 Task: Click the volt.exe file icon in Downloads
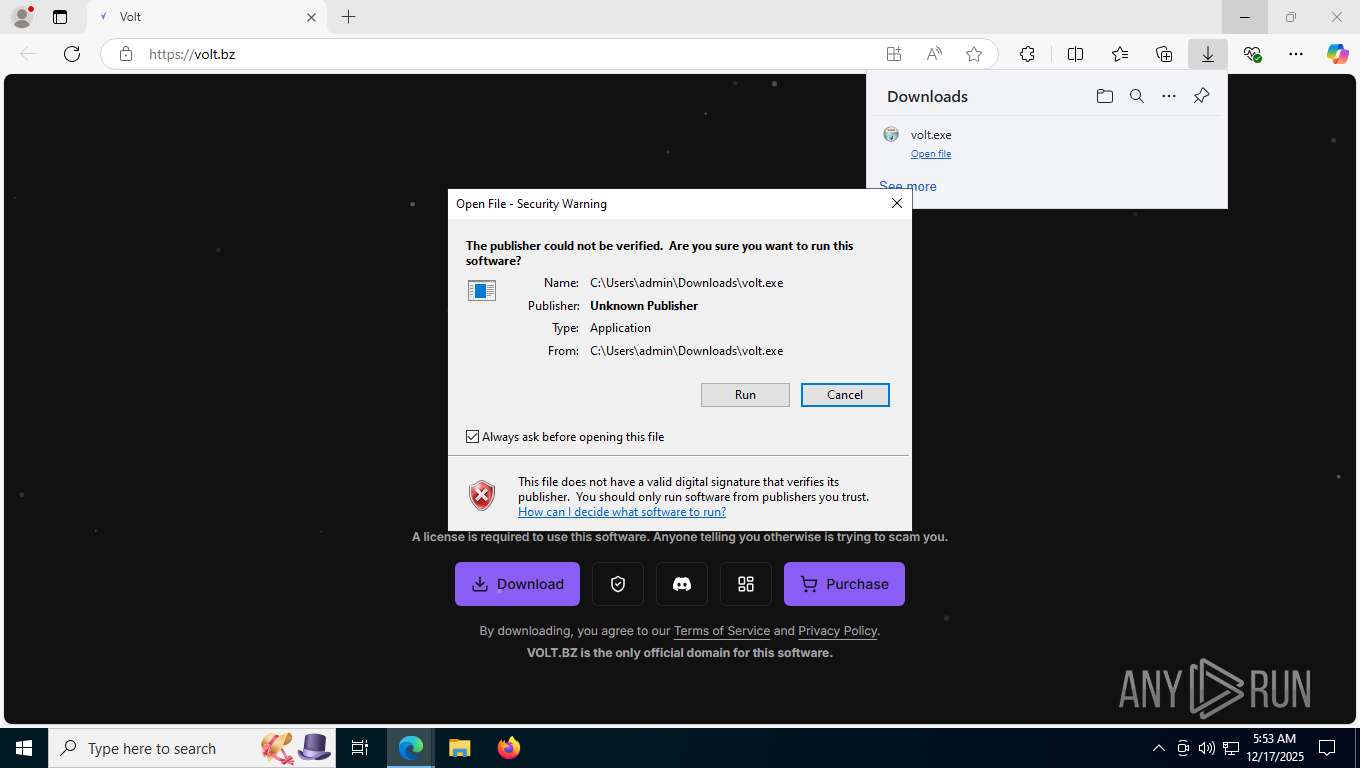tap(891, 134)
